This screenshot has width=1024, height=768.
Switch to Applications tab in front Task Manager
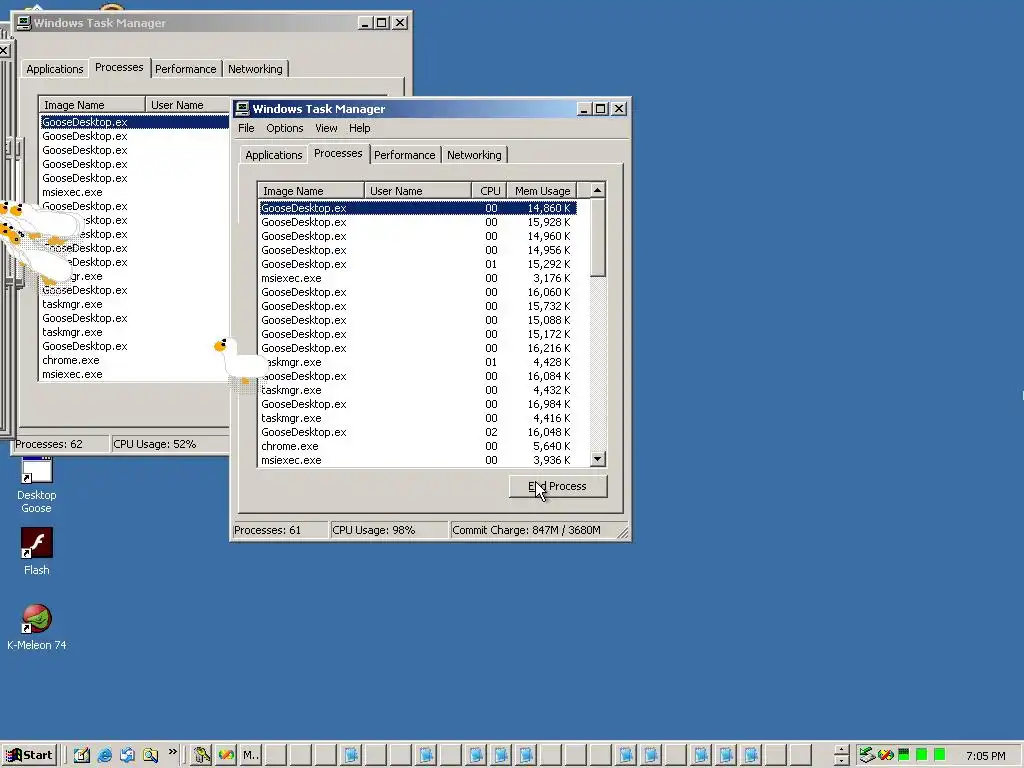pyautogui.click(x=274, y=155)
